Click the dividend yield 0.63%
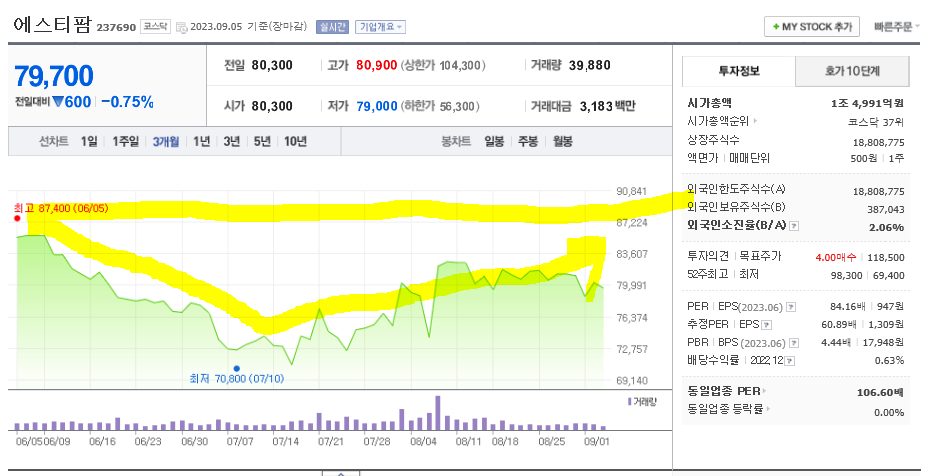Viewport: 934px width, 476px height. click(x=889, y=360)
